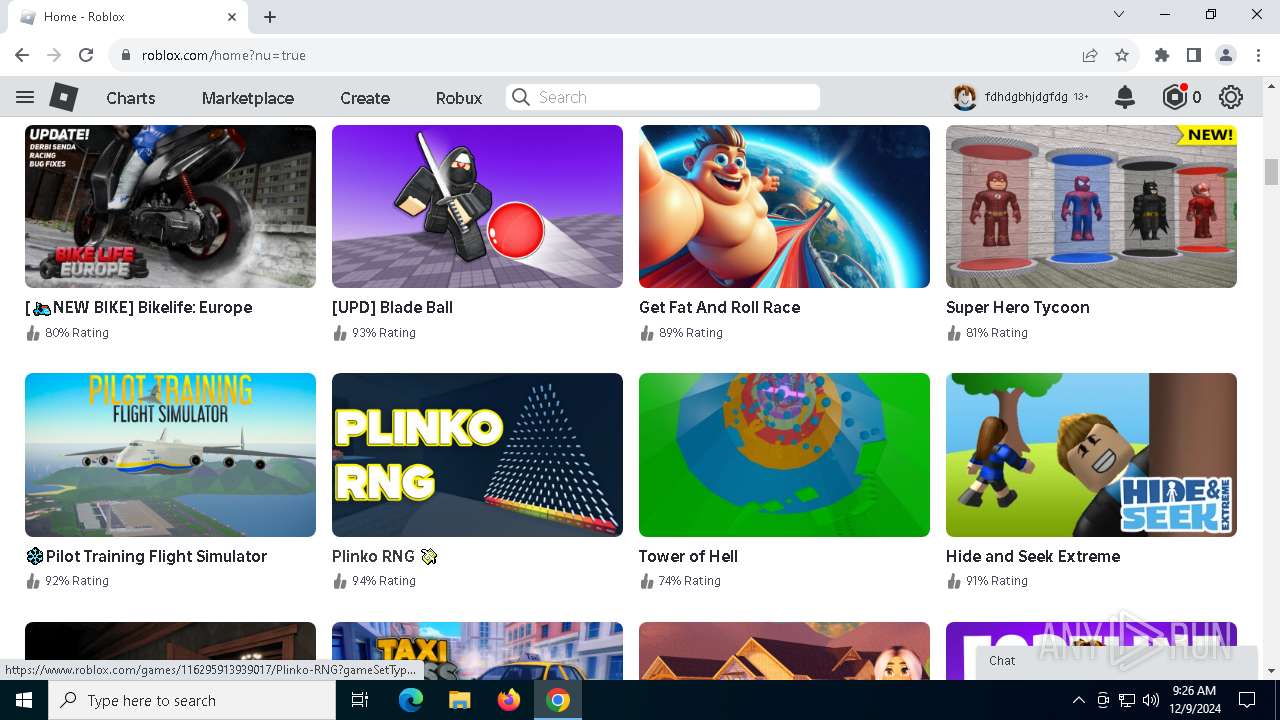Click the '80% Rating' text under Bikelife
The image size is (1280, 720).
pyautogui.click(x=77, y=333)
